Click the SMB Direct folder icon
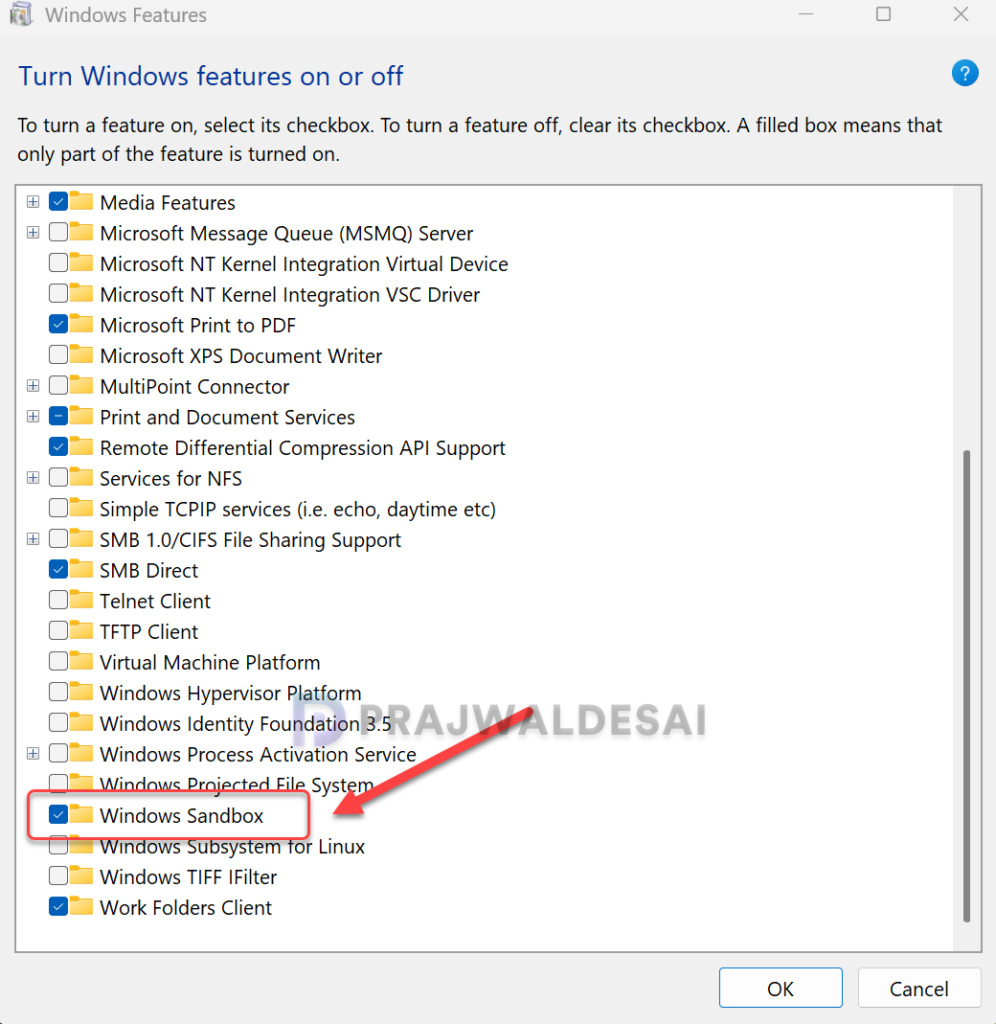Screen dimensions: 996x1024 tap(82, 569)
